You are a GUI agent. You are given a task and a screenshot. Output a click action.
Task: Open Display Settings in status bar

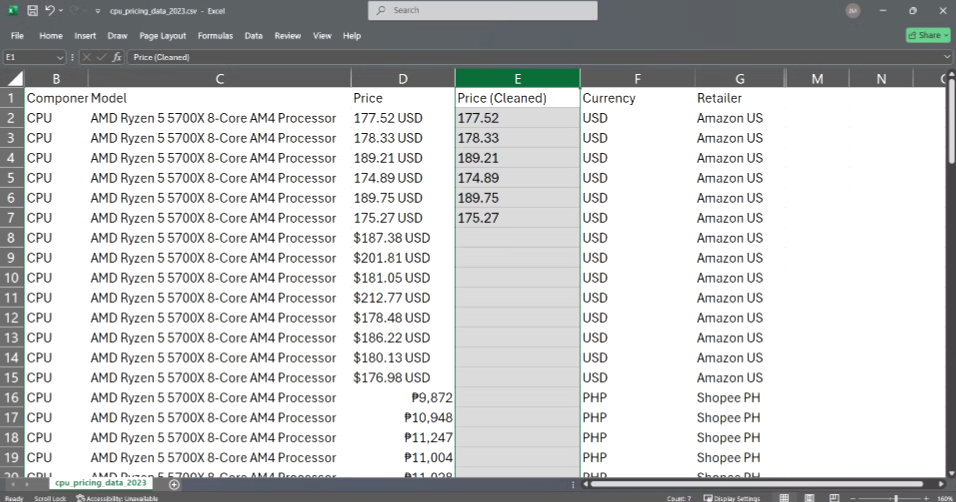point(732,498)
